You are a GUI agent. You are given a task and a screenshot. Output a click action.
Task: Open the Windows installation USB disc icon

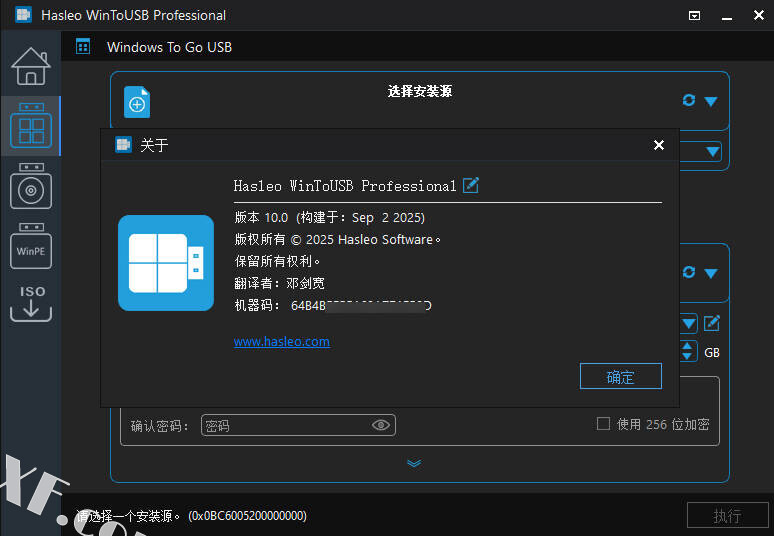(x=30, y=187)
